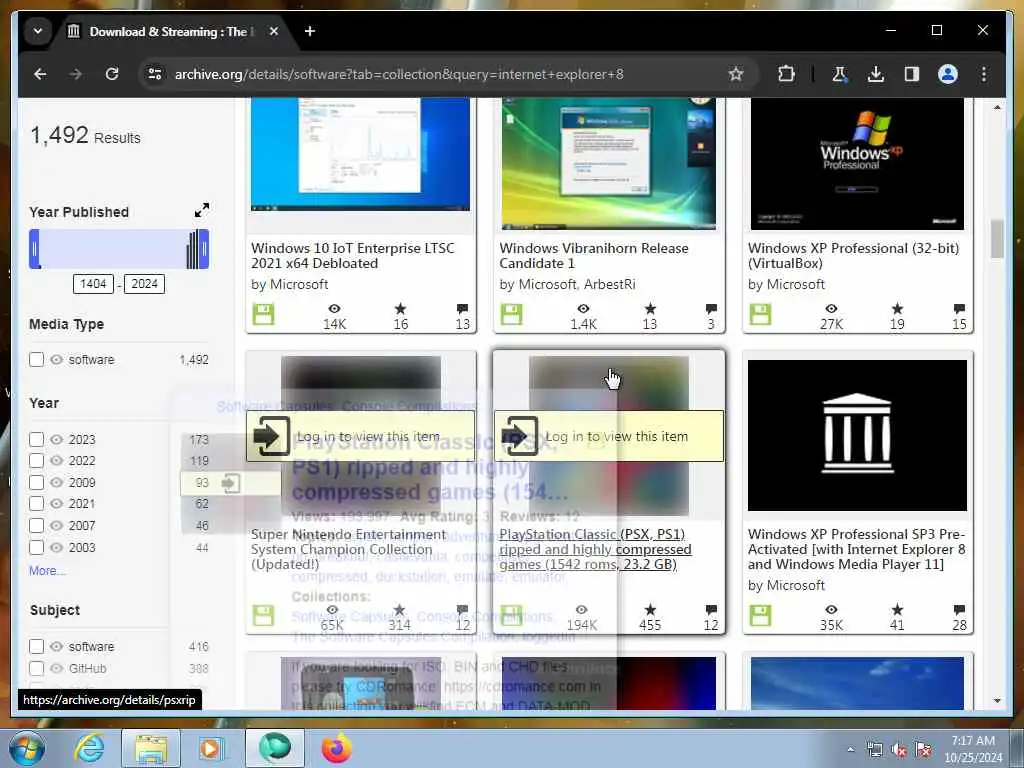This screenshot has height=768, width=1024.
Task: Show only GitHub subject eye icon
Action: coord(57,668)
